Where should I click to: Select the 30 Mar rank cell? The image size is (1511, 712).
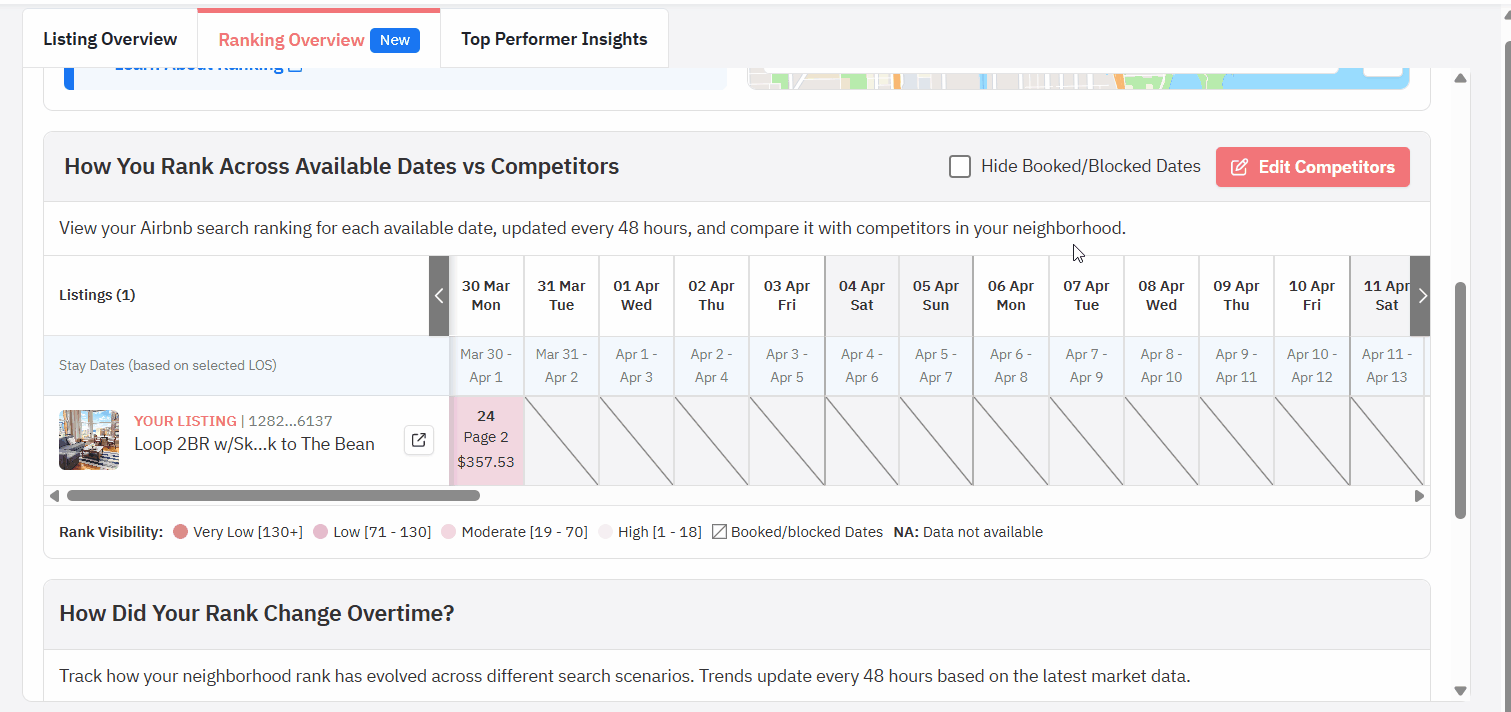coord(486,440)
